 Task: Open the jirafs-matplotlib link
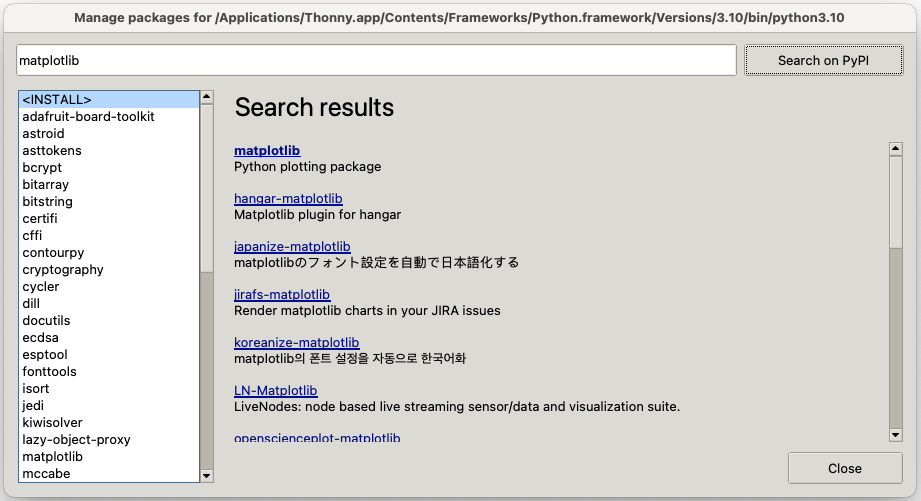[282, 294]
